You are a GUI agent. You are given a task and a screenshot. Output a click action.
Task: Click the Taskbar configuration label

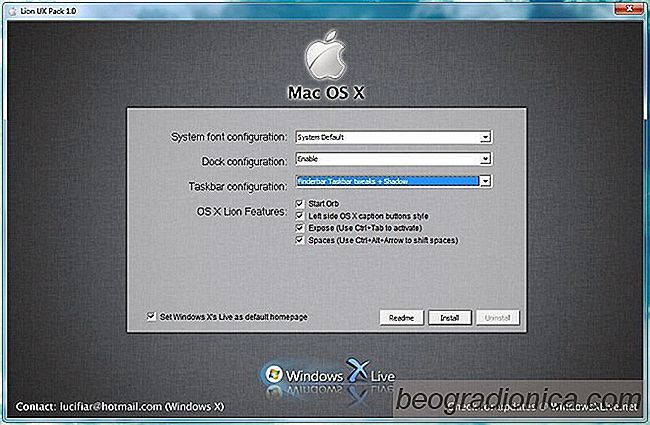click(x=238, y=187)
